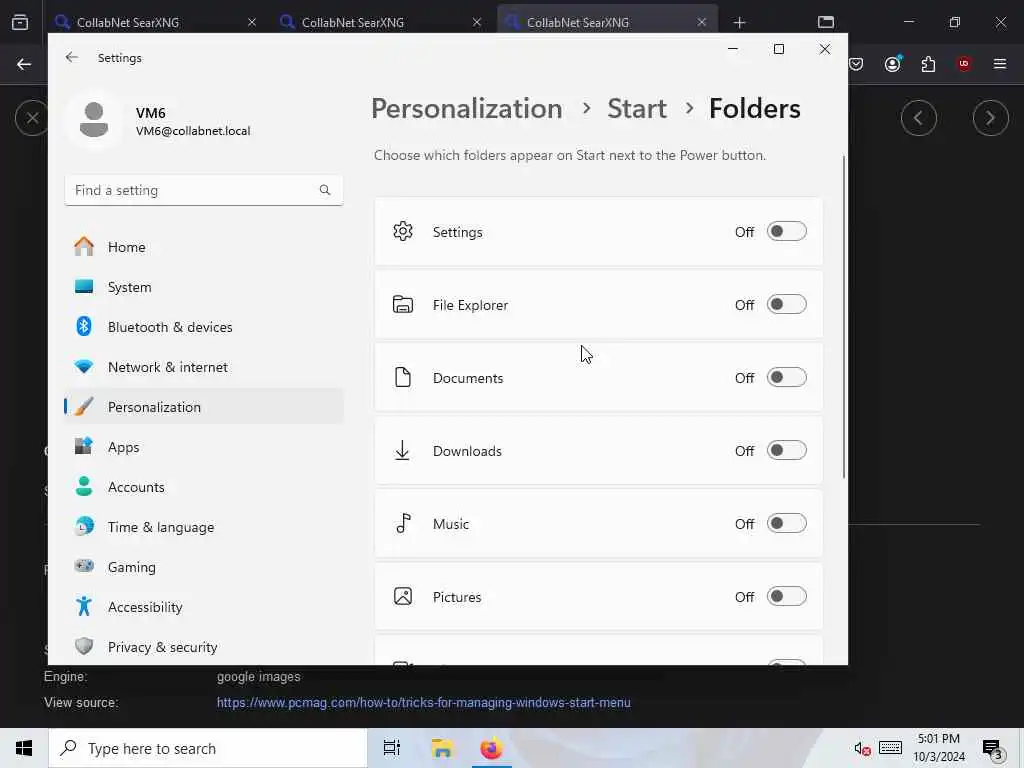Click the Gaming controller icon
The height and width of the screenshot is (768, 1024).
click(84, 566)
